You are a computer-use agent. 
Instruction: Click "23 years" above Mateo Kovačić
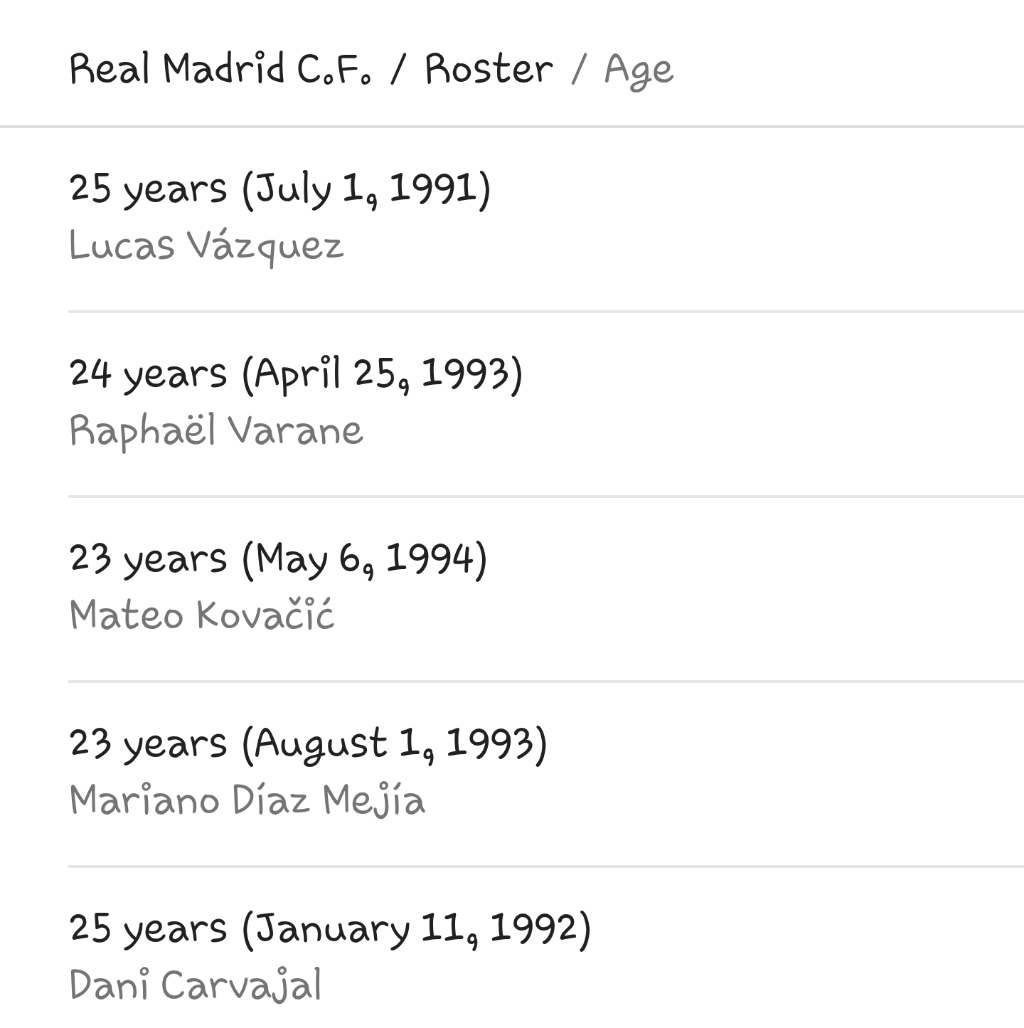pos(148,559)
